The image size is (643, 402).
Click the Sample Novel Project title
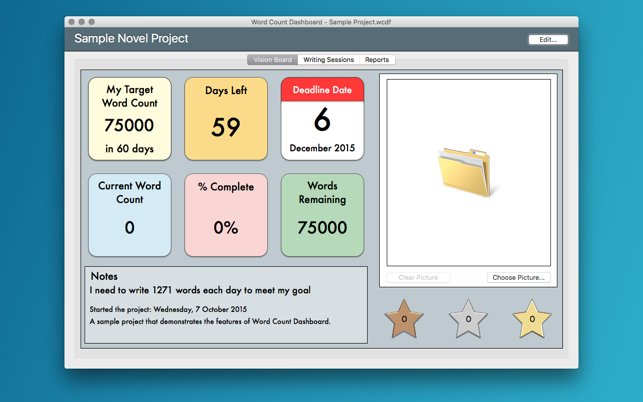[x=131, y=39]
